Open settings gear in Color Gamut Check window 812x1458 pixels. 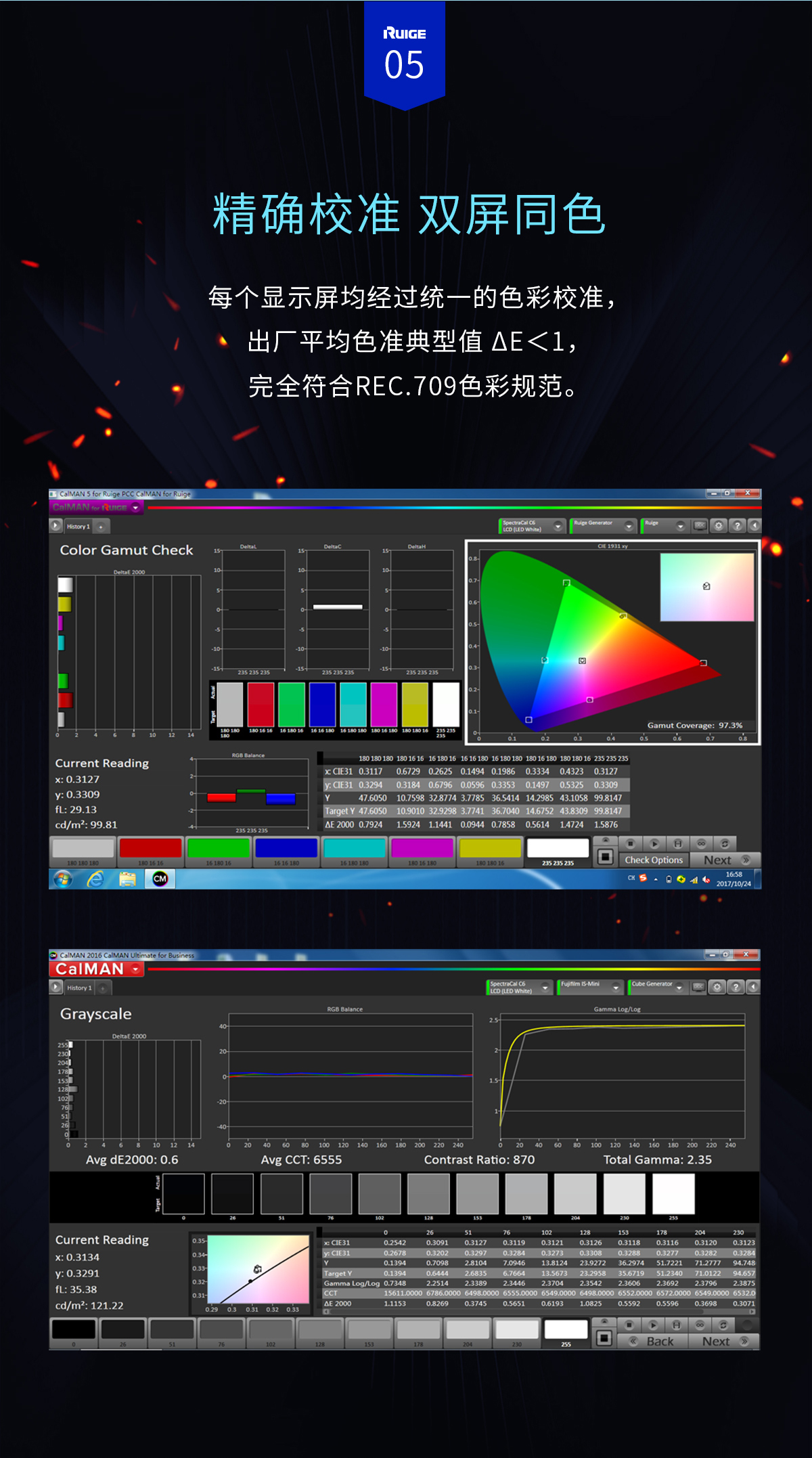[x=719, y=526]
